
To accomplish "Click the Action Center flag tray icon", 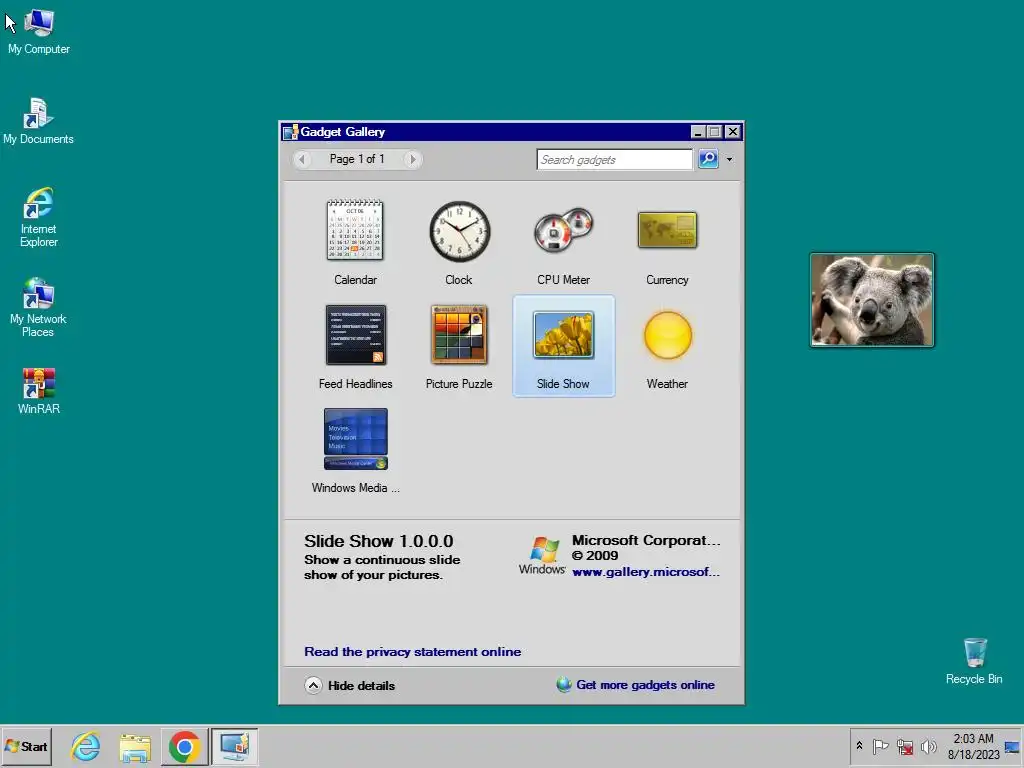I will 880,746.
